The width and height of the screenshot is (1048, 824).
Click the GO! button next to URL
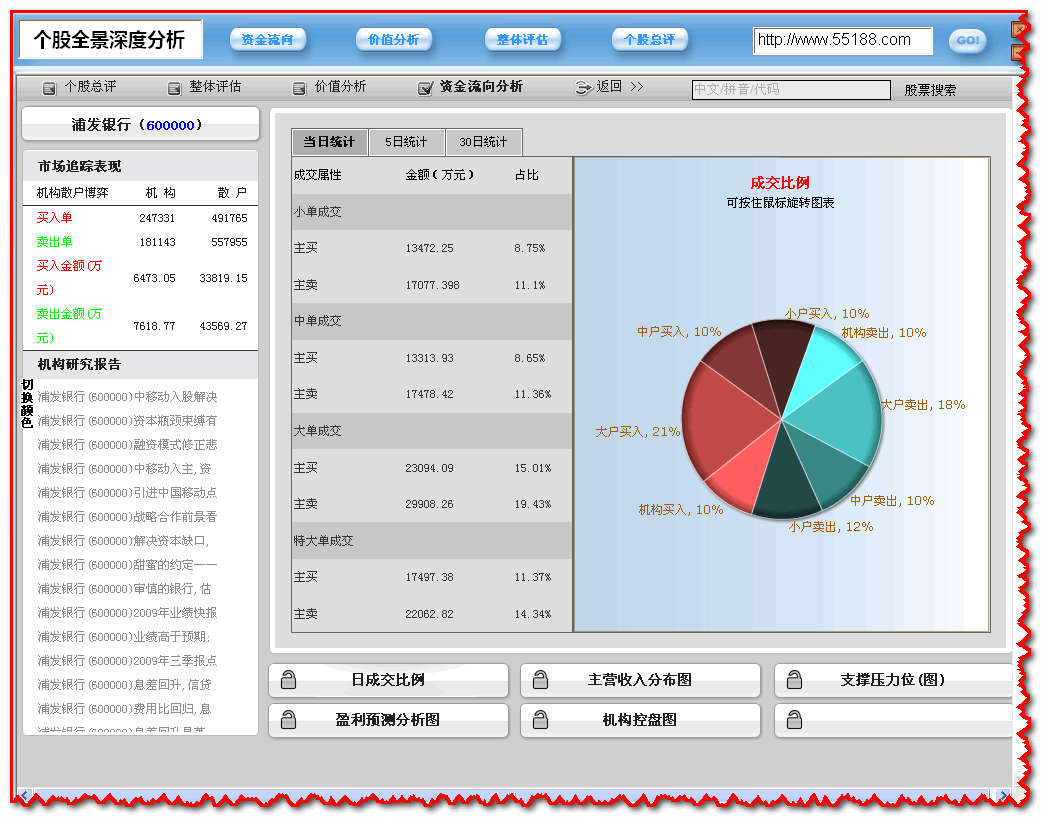tap(967, 41)
